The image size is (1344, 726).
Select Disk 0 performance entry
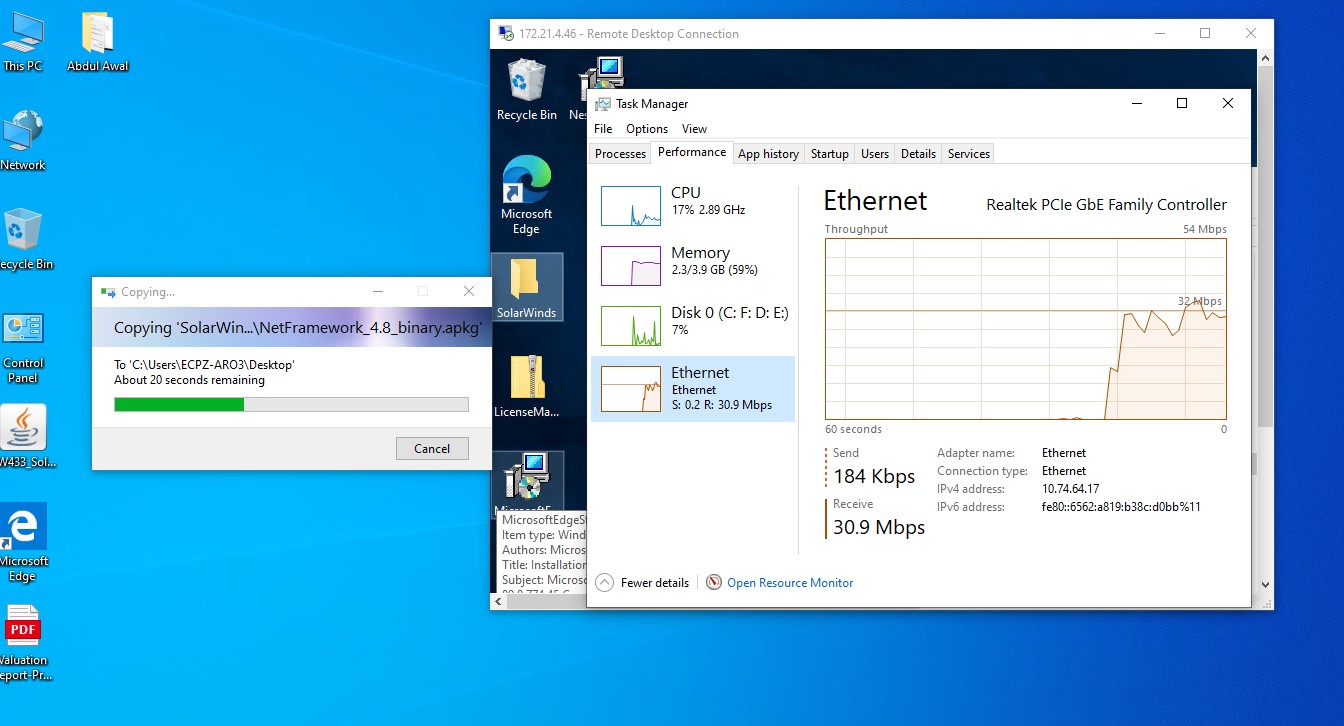[693, 325]
